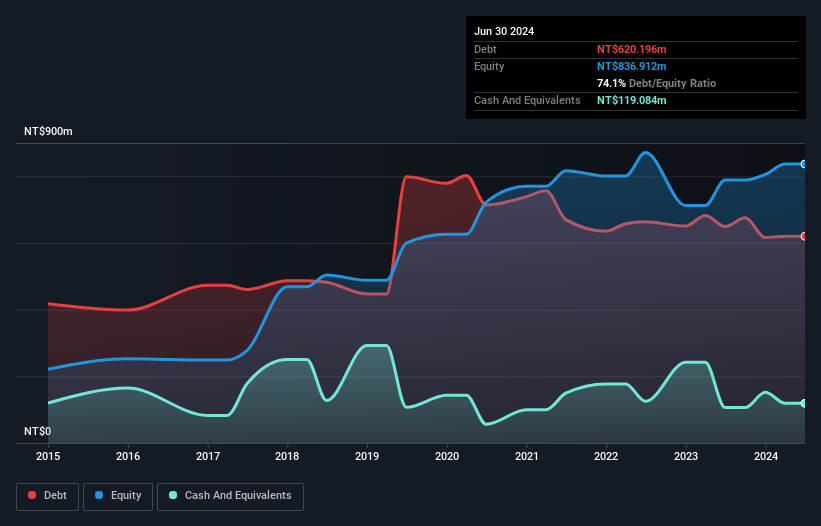Toggle the Debt series legend button

tap(48, 496)
